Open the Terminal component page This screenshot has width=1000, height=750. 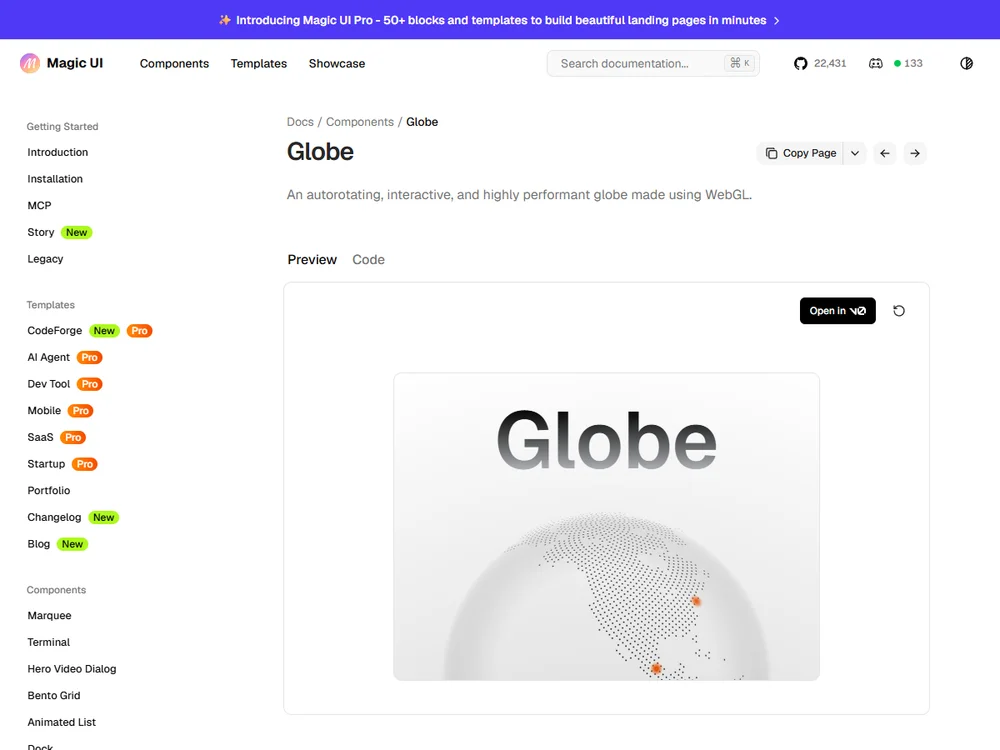(x=48, y=642)
